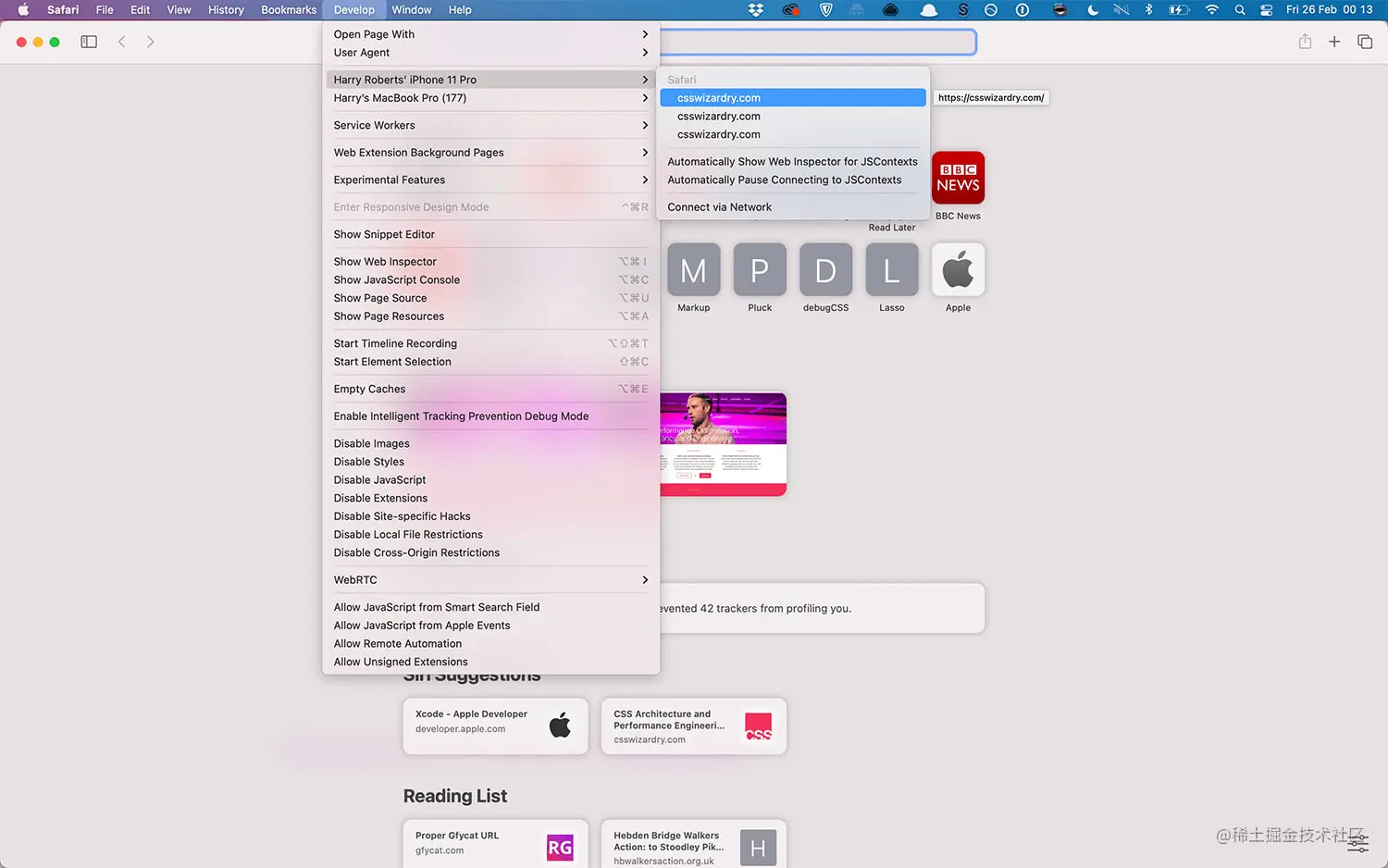Image resolution: width=1388 pixels, height=868 pixels.
Task: Toggle Automatically Pause Connecting to JSContexts
Action: (x=793, y=180)
